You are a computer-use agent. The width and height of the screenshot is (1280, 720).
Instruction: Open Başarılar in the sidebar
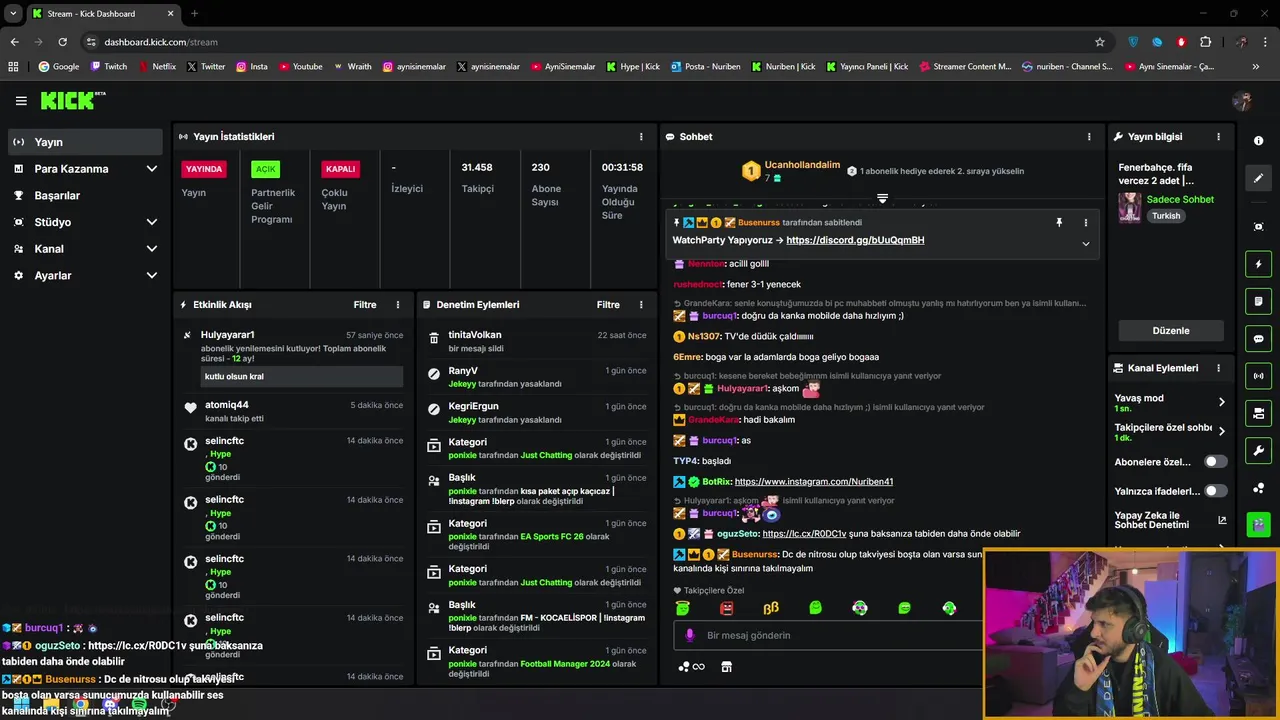pyautogui.click(x=85, y=195)
